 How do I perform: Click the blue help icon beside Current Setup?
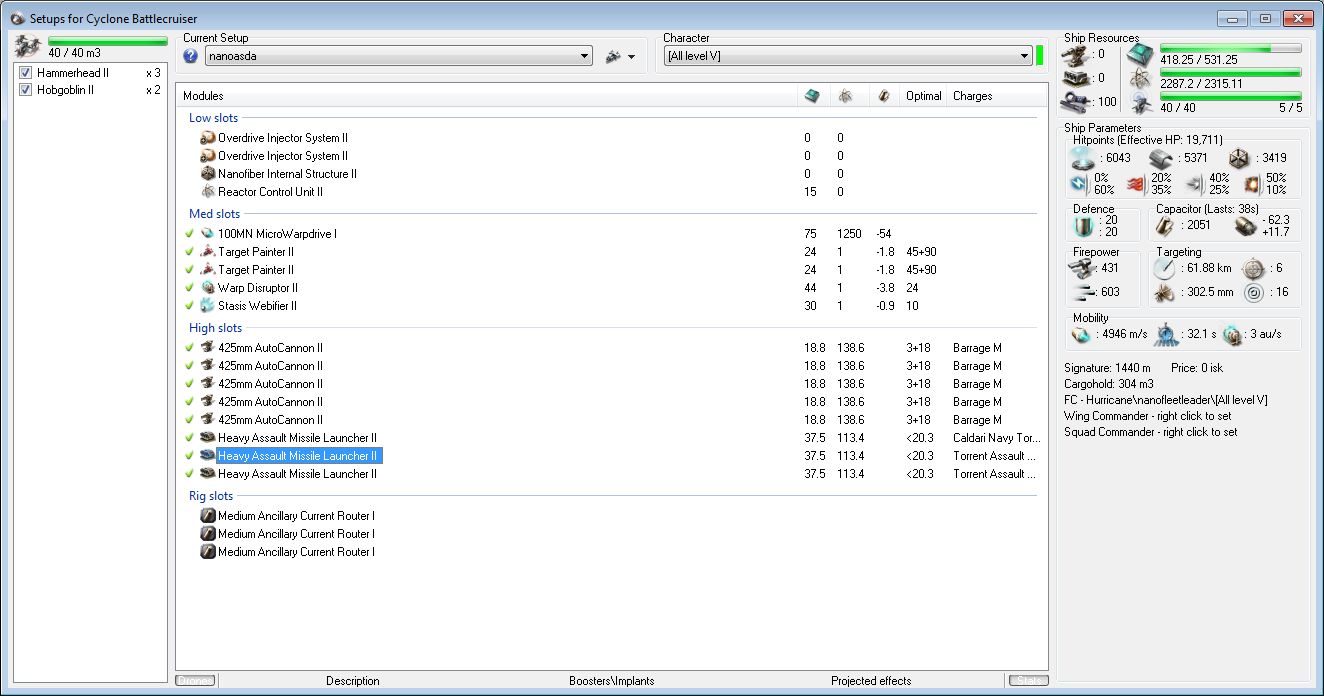pyautogui.click(x=191, y=56)
